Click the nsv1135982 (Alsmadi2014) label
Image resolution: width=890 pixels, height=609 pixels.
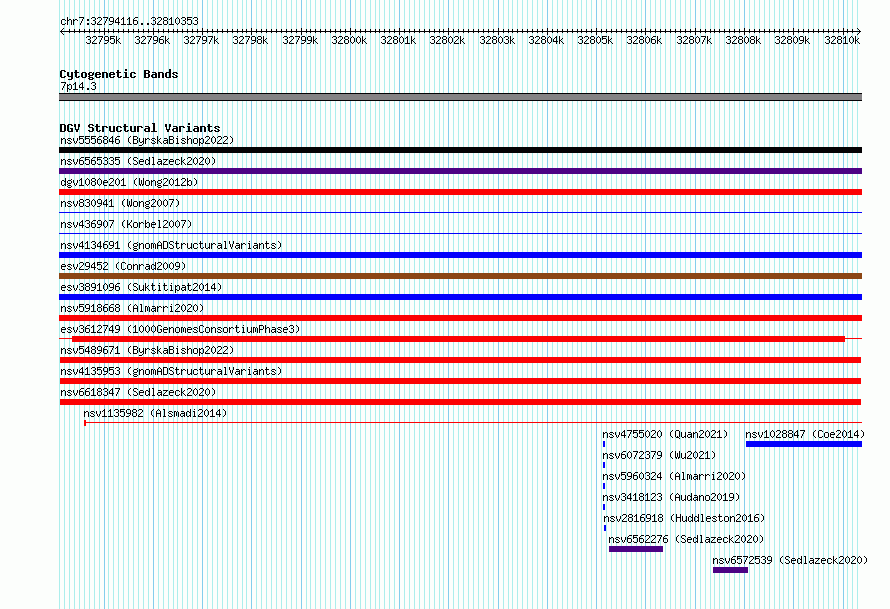coord(155,413)
